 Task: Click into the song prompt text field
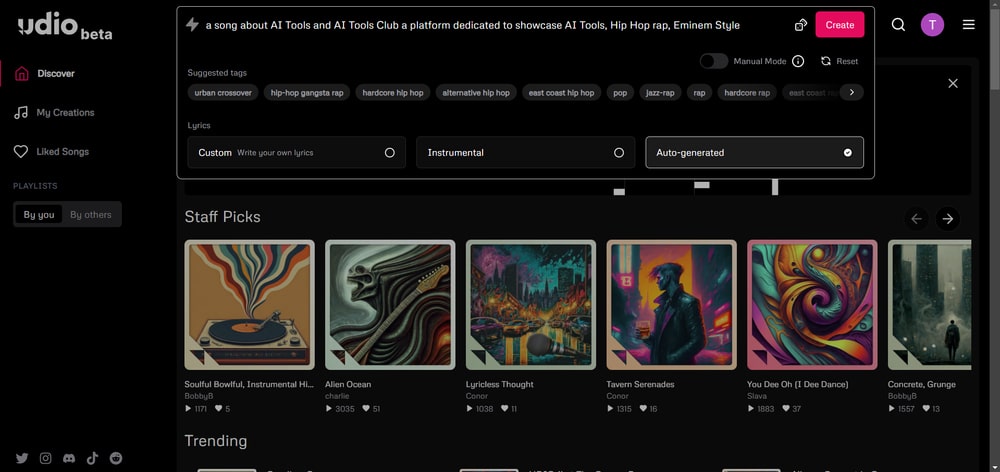(473, 26)
